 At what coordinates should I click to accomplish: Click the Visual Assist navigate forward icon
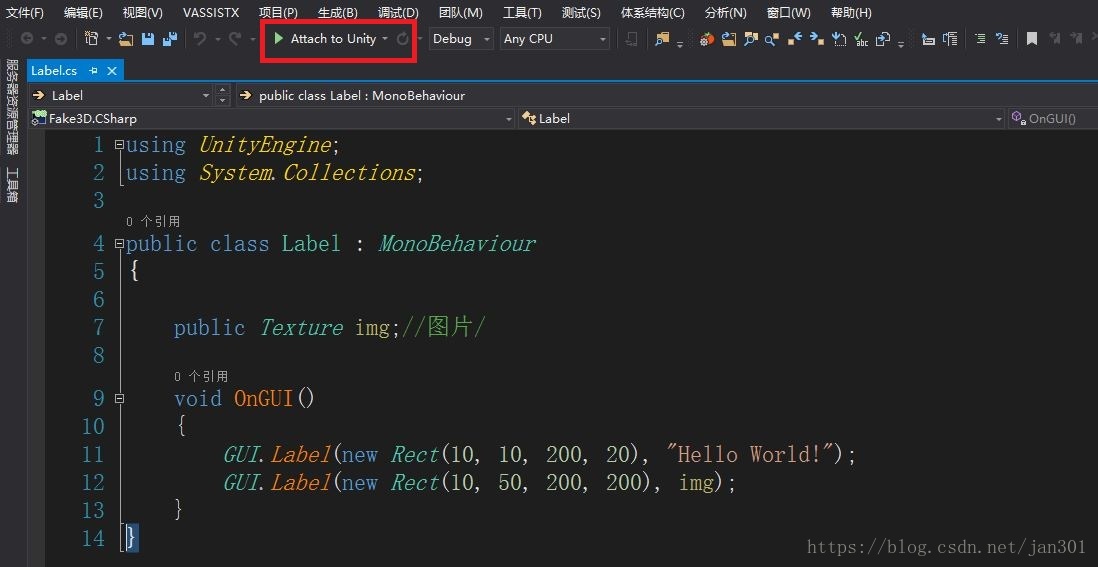tap(816, 39)
